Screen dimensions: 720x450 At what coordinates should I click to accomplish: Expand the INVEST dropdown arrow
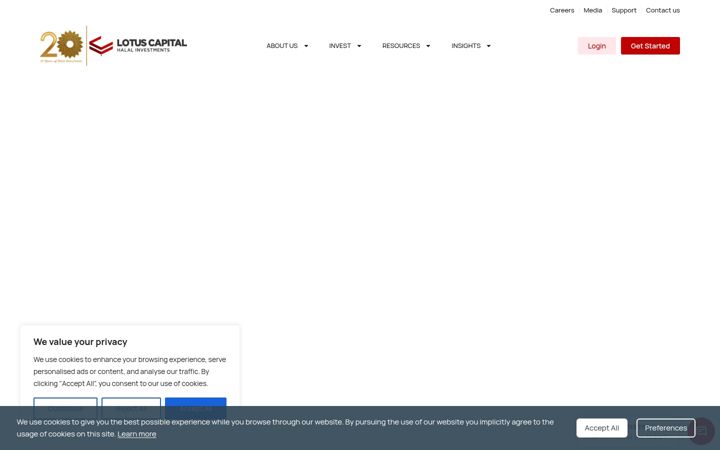click(359, 46)
